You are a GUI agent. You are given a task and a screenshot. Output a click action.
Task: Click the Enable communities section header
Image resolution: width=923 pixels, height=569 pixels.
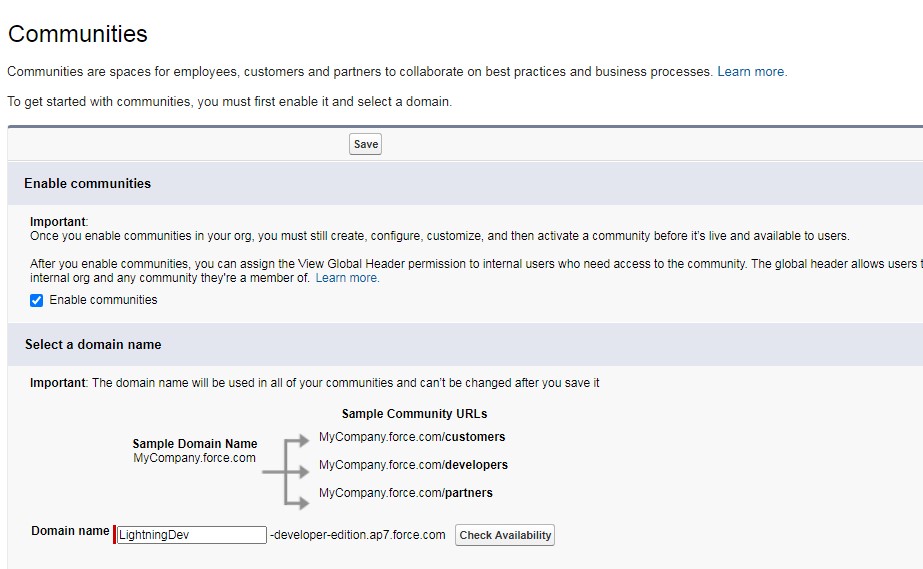88,184
